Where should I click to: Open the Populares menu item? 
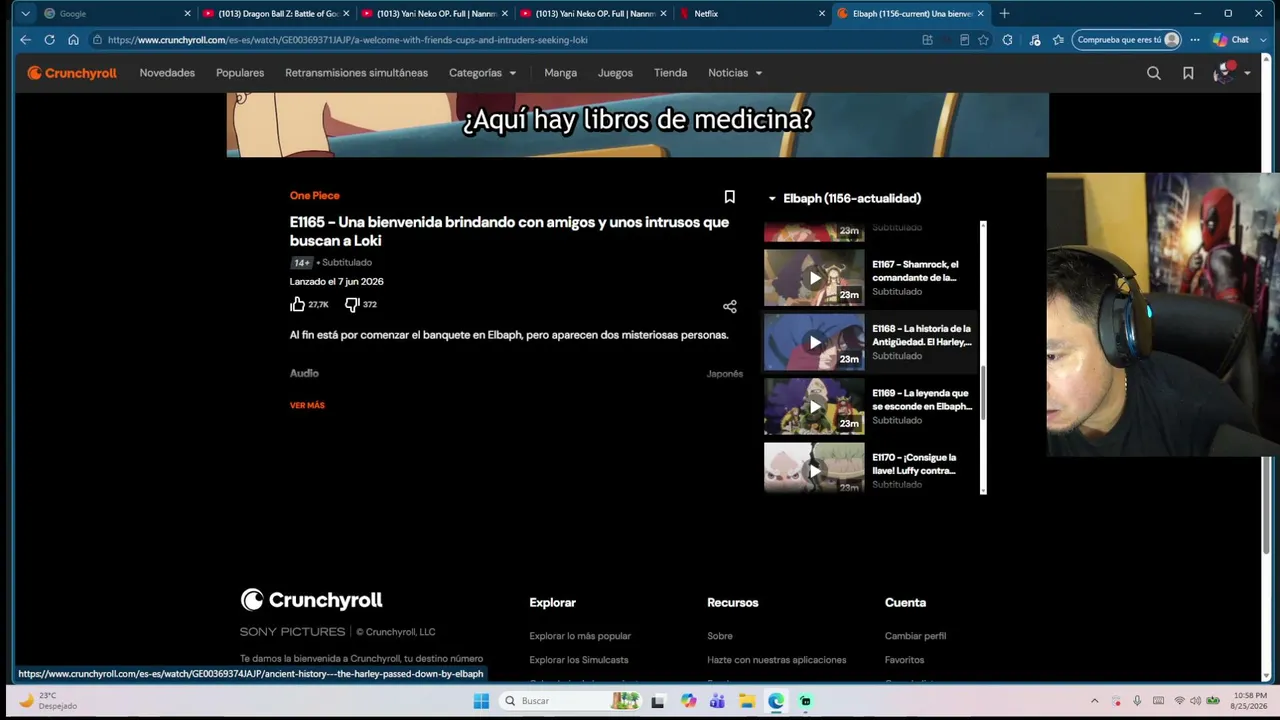240,73
